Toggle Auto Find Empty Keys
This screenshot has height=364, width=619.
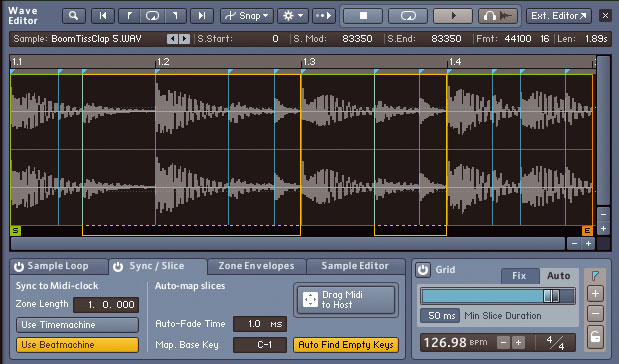346,345
